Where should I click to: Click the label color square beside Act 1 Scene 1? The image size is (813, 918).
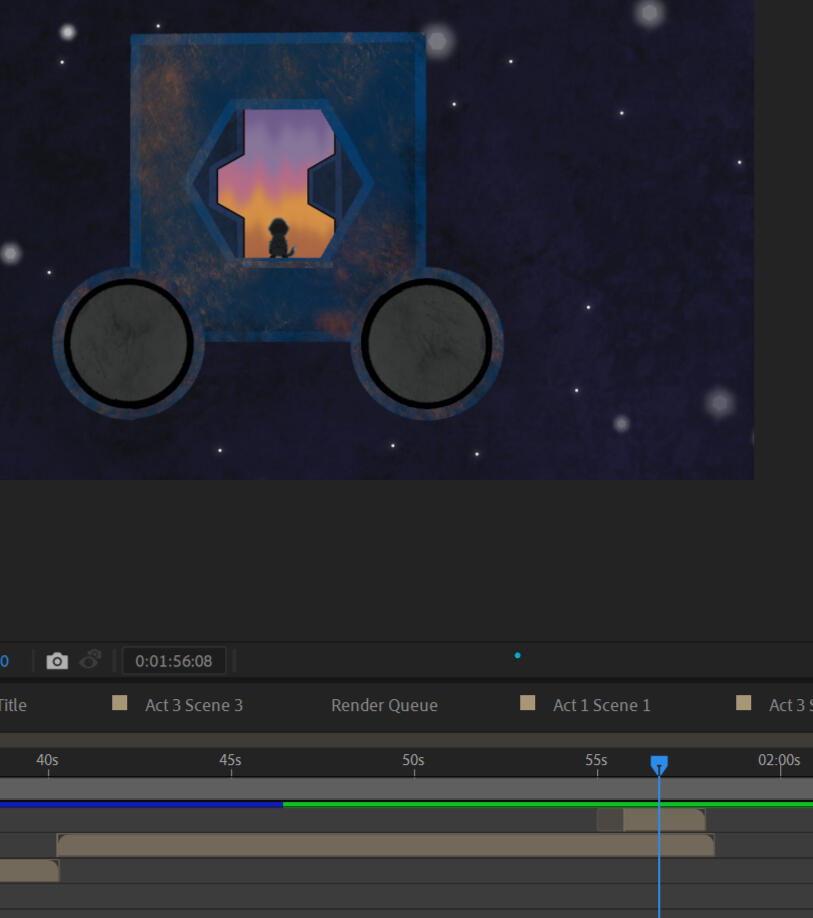(528, 703)
